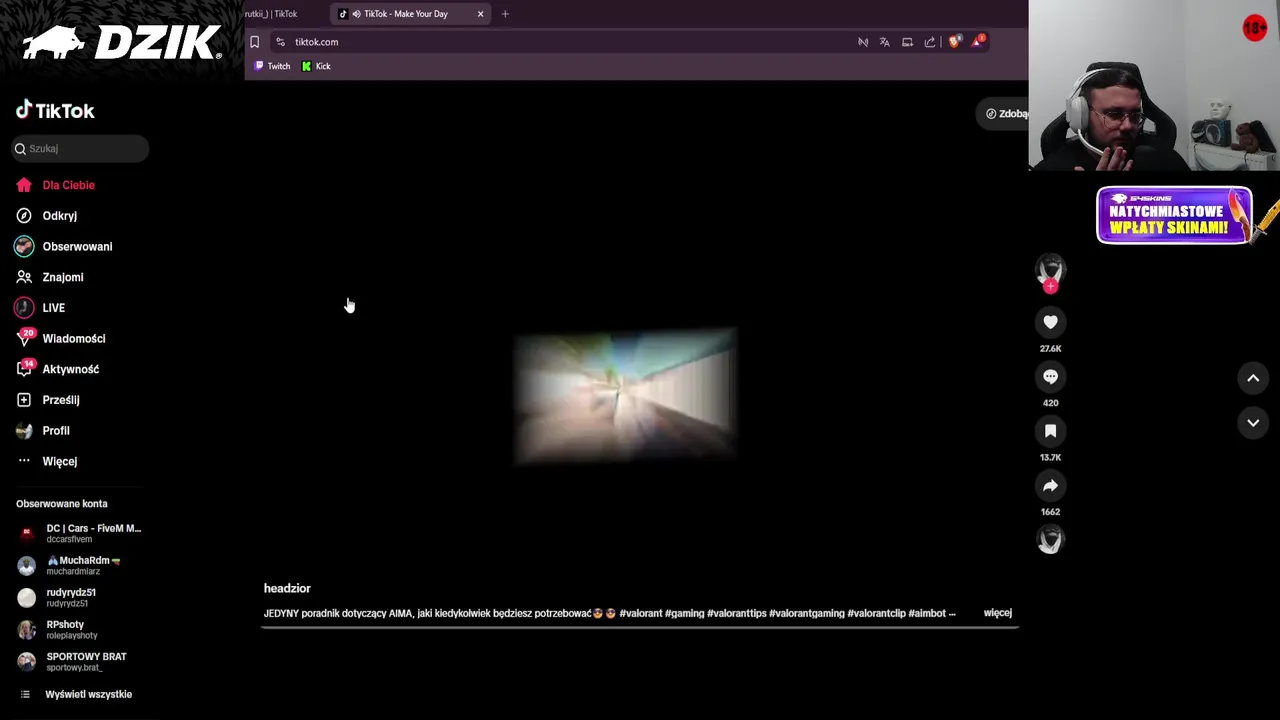The height and width of the screenshot is (720, 1280).
Task: Open site settings icon in address bar
Action: coord(281,42)
